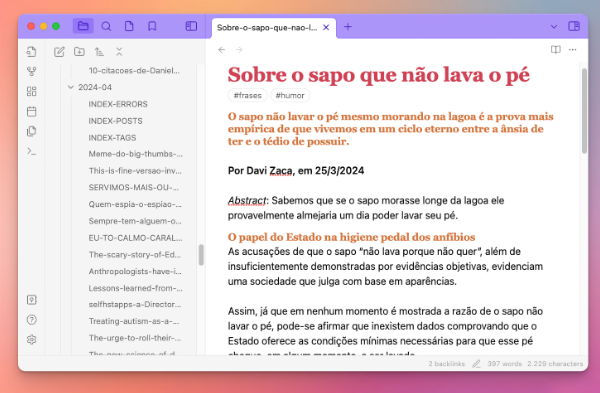The image size is (600, 393).
Task: Click title Sobre o sapo que não lava o pé
Action: 378,75
